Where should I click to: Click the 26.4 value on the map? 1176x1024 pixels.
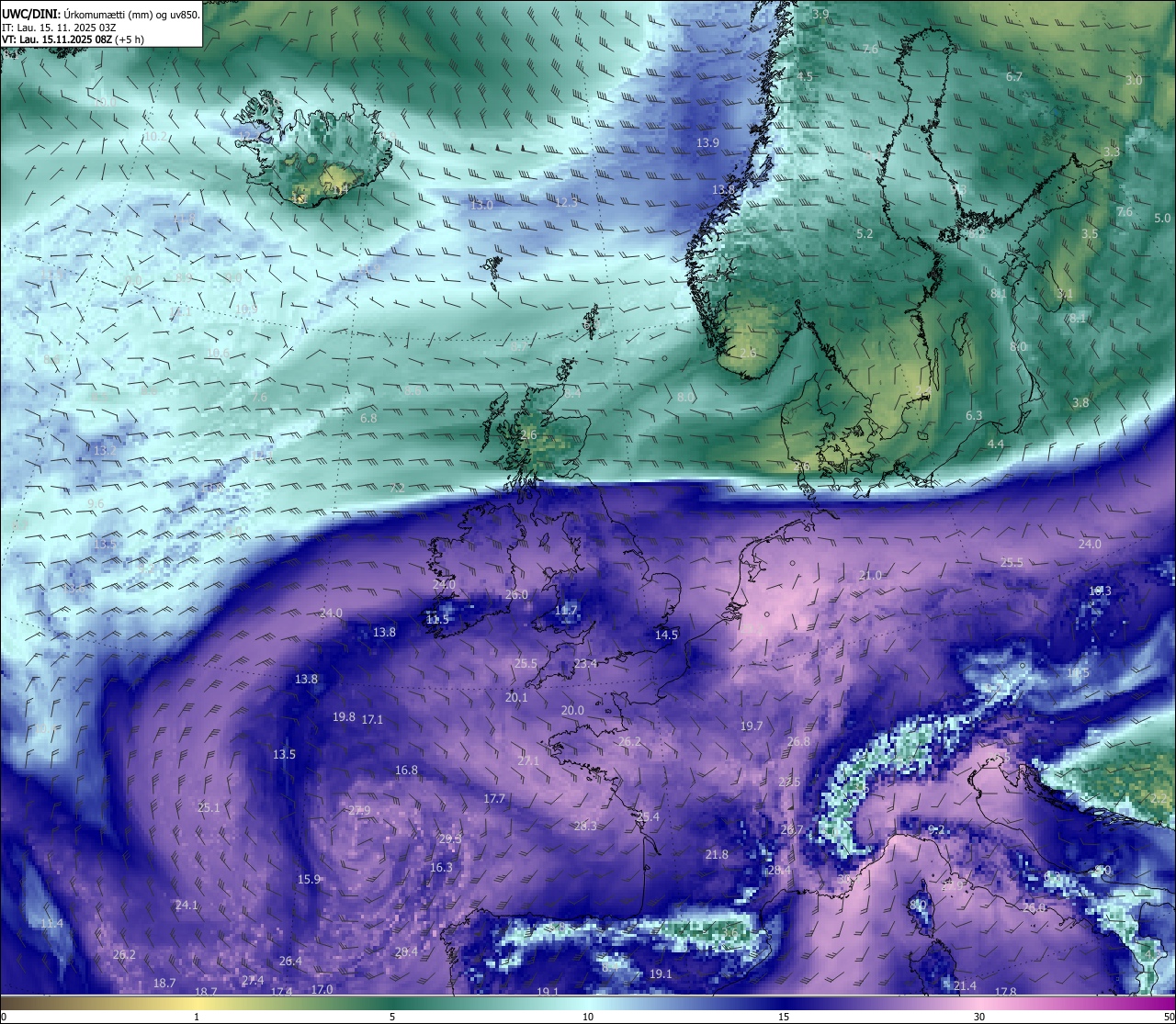(290, 961)
